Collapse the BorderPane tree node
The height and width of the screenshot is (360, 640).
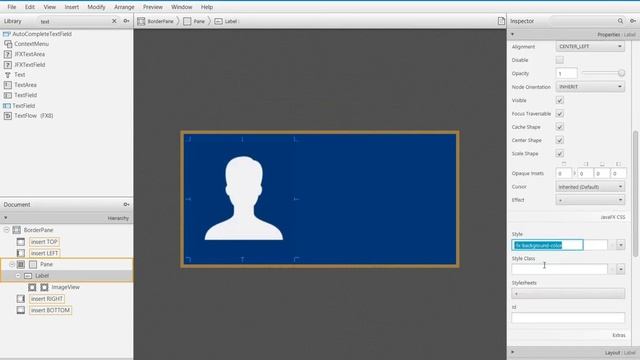click(7, 230)
